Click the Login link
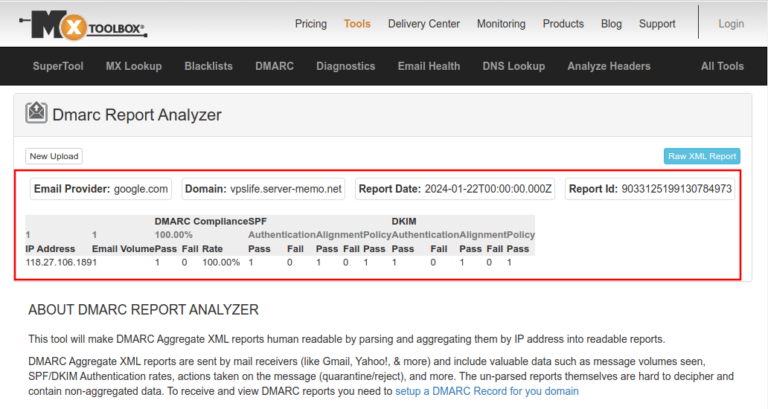The width and height of the screenshot is (768, 409). click(x=731, y=24)
